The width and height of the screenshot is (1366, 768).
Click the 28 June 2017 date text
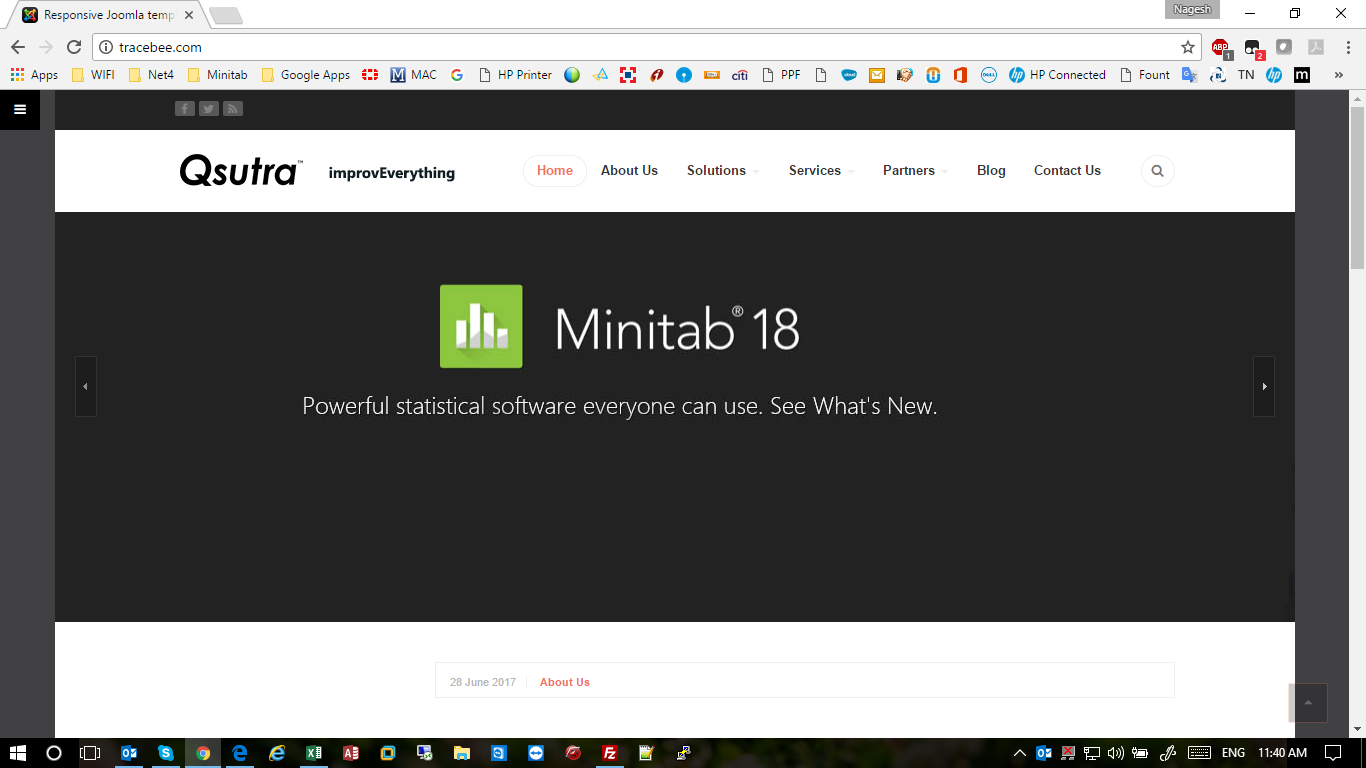pos(483,682)
